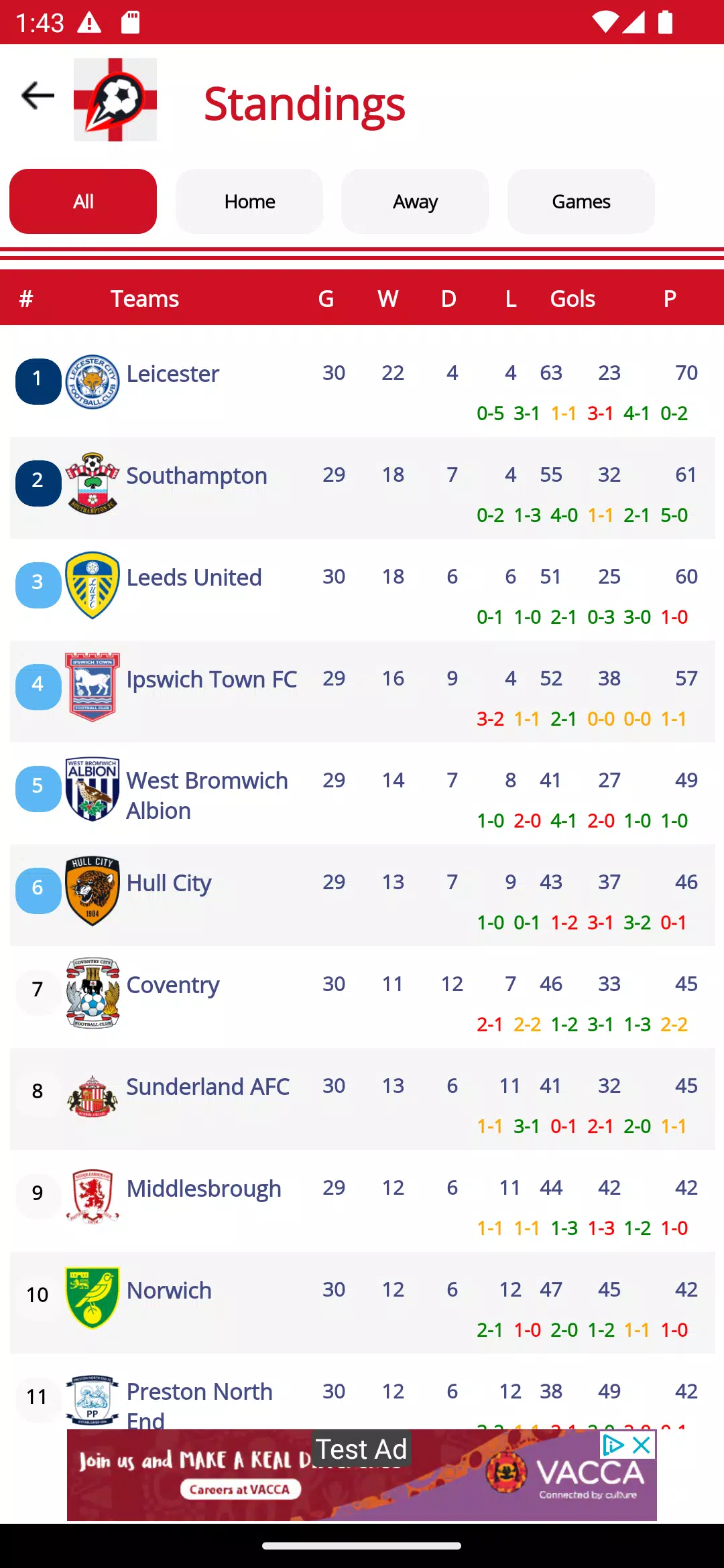Tap the back arrow icon
The height and width of the screenshot is (1568, 724).
(38, 96)
